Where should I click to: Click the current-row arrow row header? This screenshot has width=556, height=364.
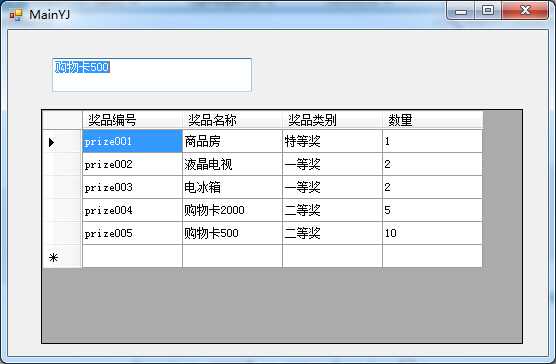(x=62, y=141)
